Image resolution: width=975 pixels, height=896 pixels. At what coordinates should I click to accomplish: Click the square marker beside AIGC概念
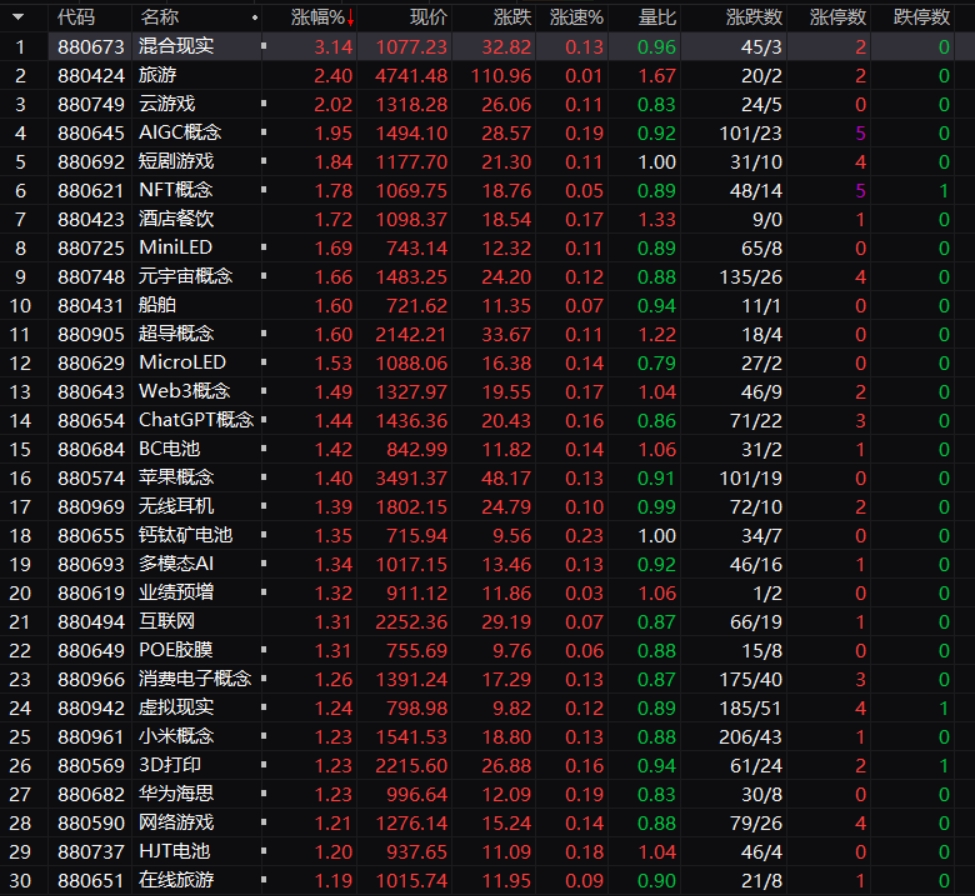pos(263,132)
